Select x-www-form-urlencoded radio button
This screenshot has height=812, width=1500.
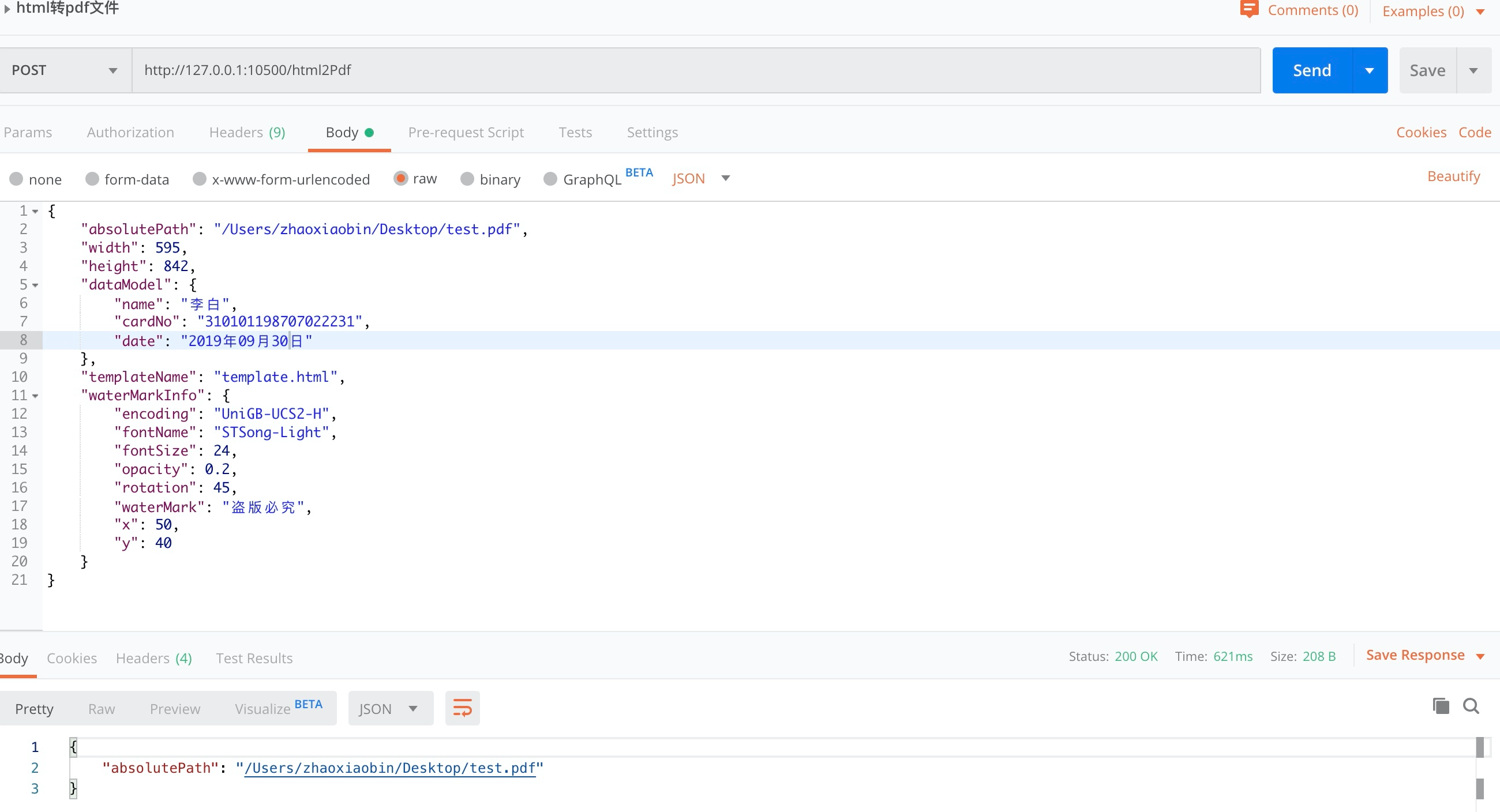tap(200, 179)
